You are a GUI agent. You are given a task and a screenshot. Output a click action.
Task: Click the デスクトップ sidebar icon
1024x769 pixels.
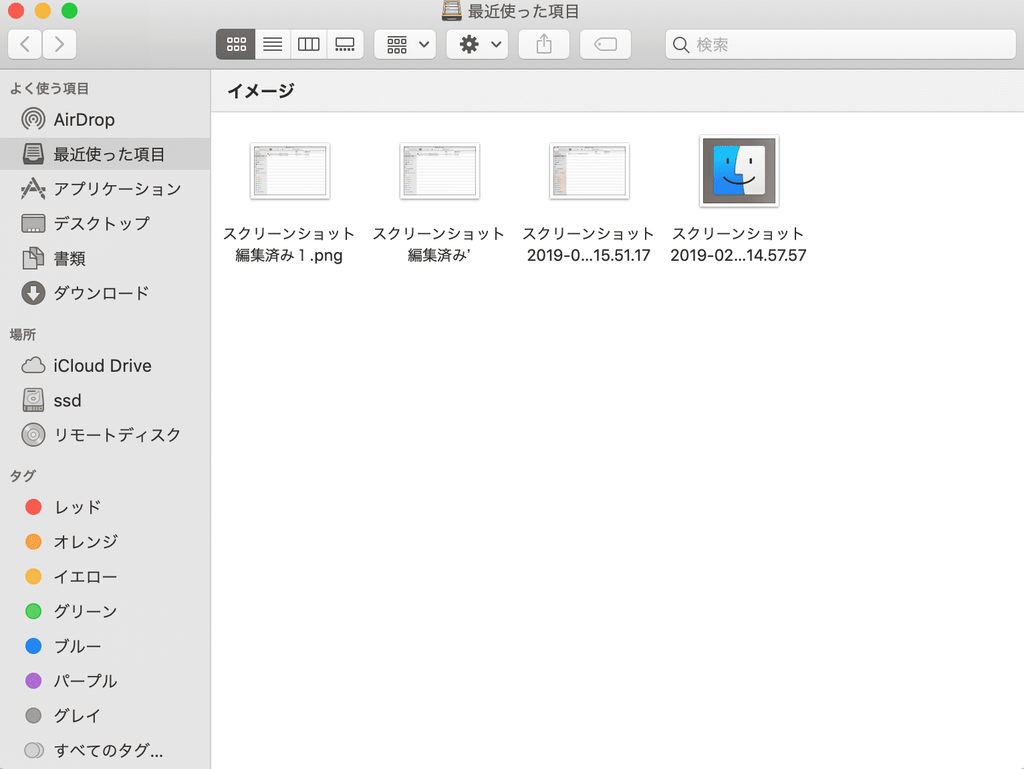[33, 223]
